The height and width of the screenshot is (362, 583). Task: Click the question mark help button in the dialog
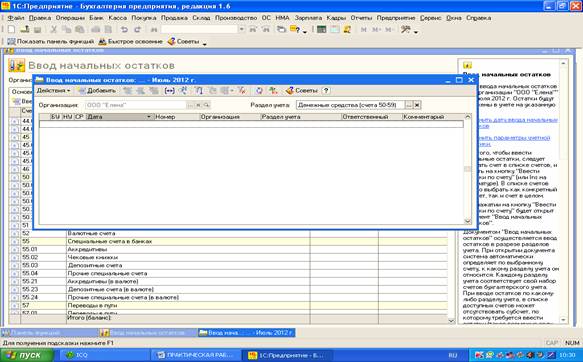click(x=326, y=91)
